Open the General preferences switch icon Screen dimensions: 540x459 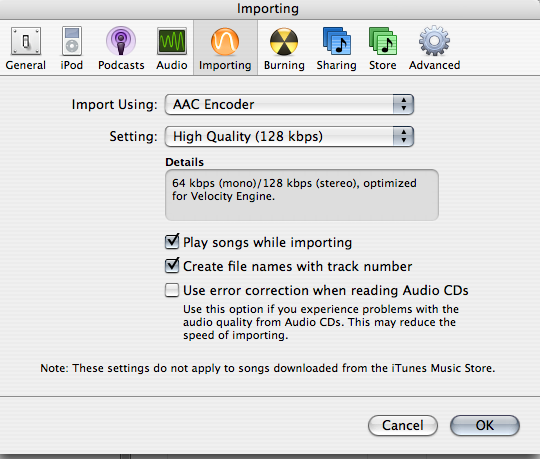tap(26, 41)
